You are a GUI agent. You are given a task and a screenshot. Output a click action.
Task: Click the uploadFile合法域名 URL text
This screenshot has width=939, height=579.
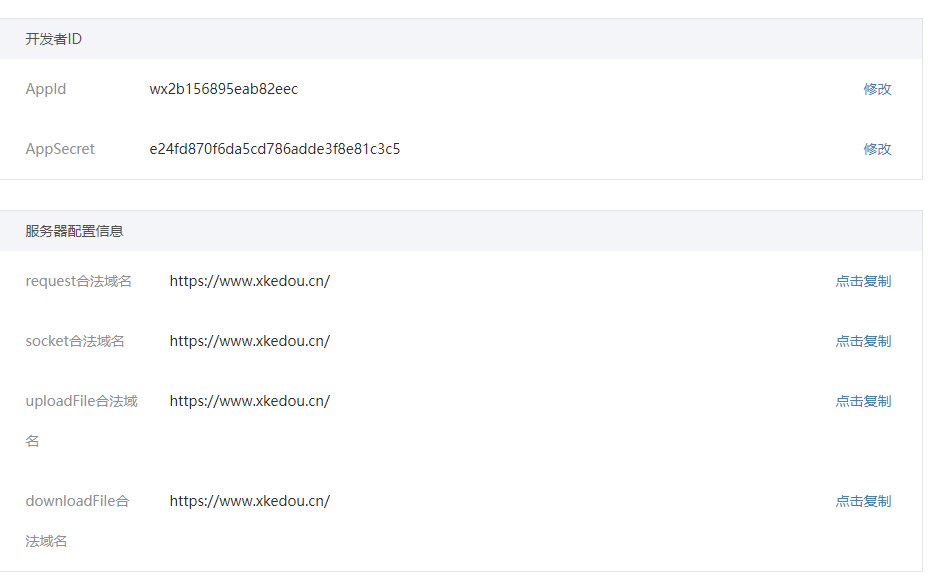coord(250,401)
